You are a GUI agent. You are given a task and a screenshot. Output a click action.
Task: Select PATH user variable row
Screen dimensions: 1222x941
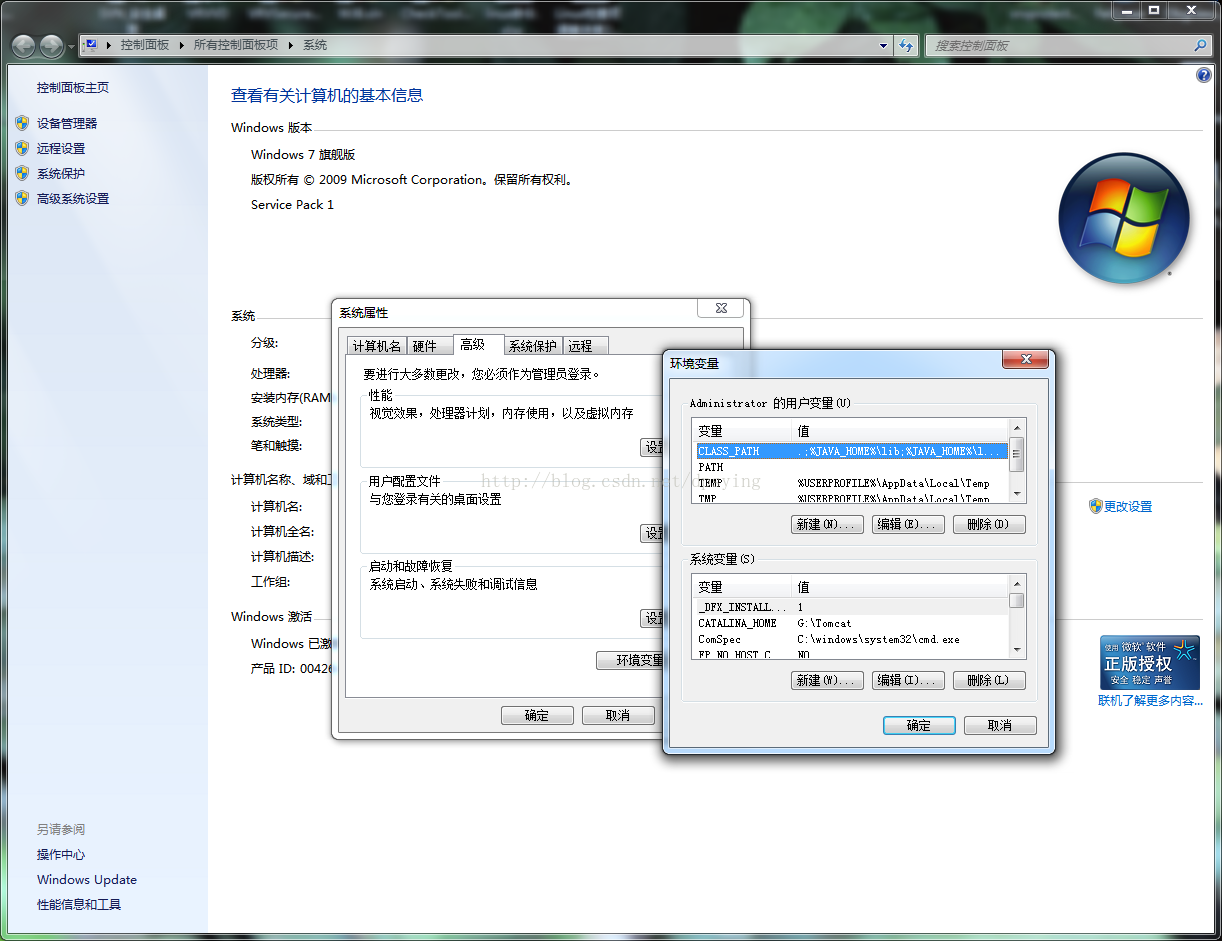point(852,467)
